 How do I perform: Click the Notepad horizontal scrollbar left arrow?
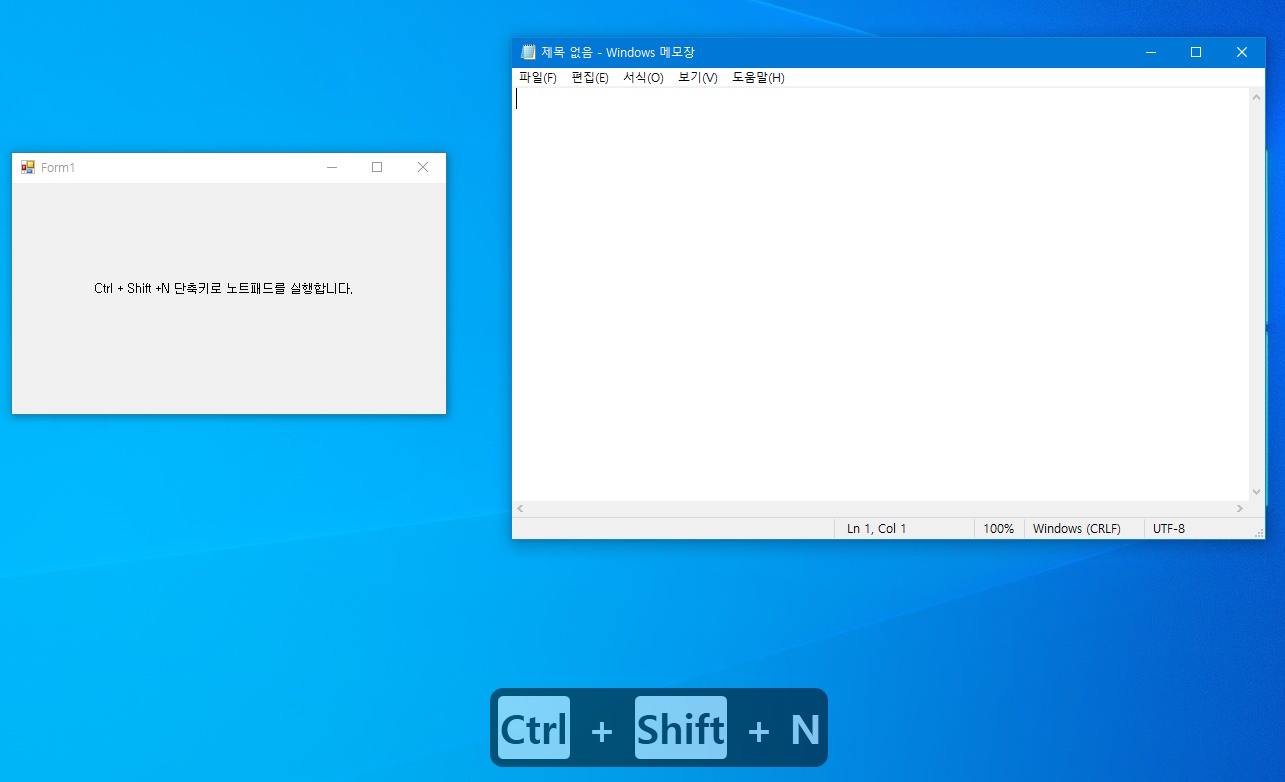(520, 509)
